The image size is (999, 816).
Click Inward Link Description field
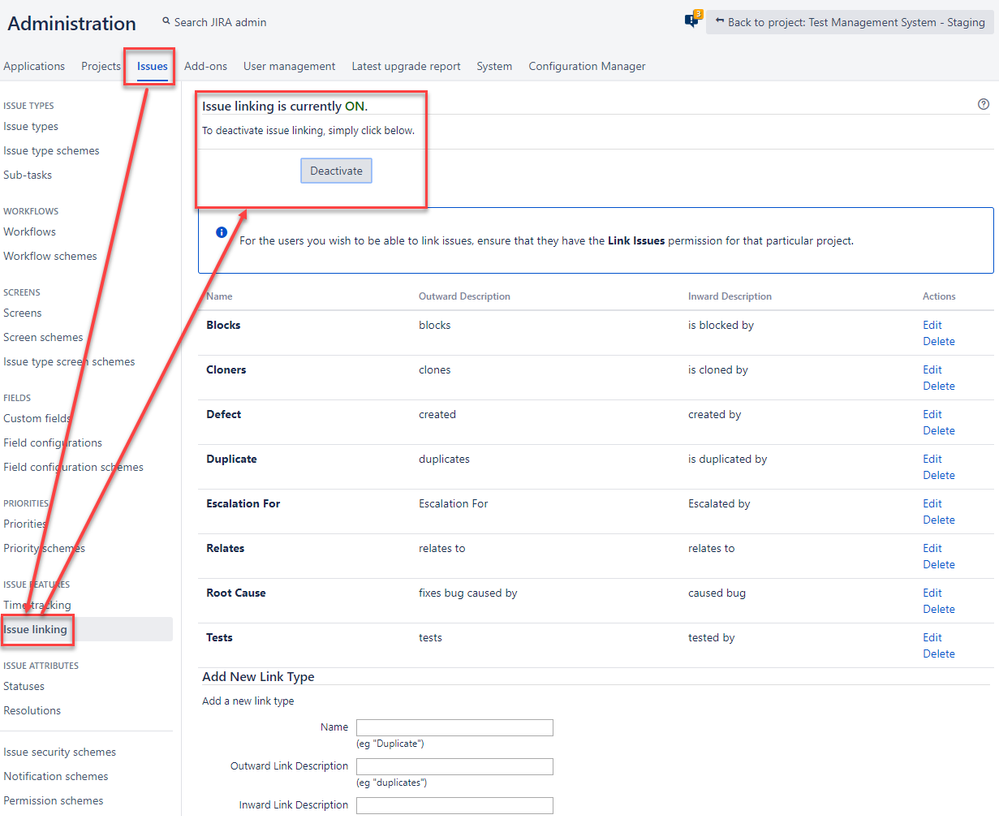coord(454,805)
